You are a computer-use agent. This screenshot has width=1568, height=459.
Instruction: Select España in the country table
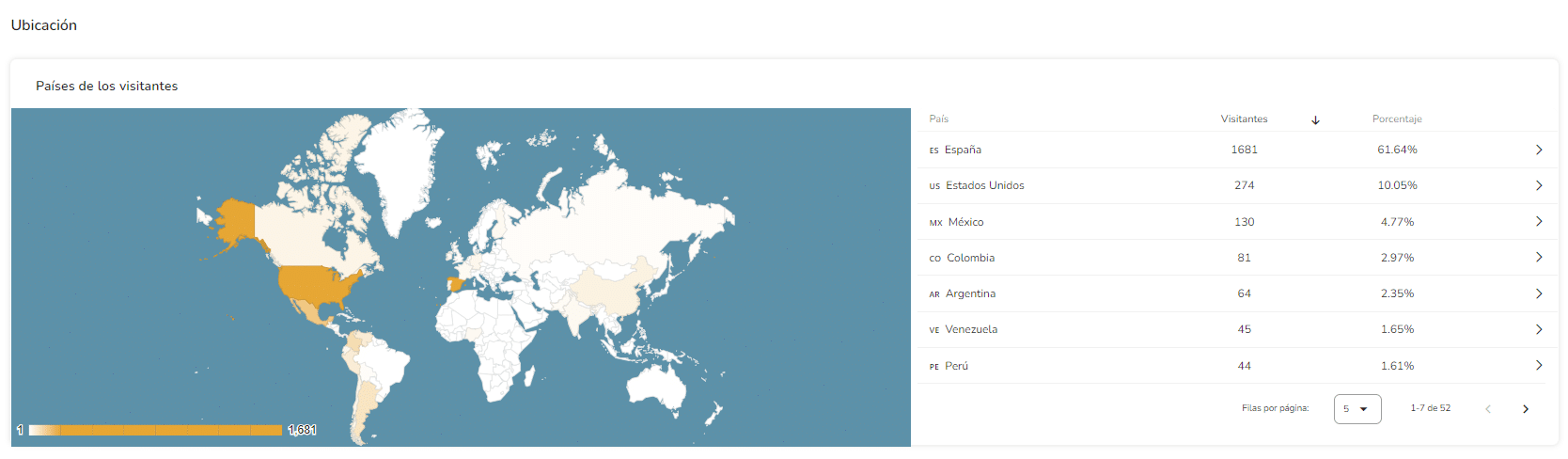point(963,150)
